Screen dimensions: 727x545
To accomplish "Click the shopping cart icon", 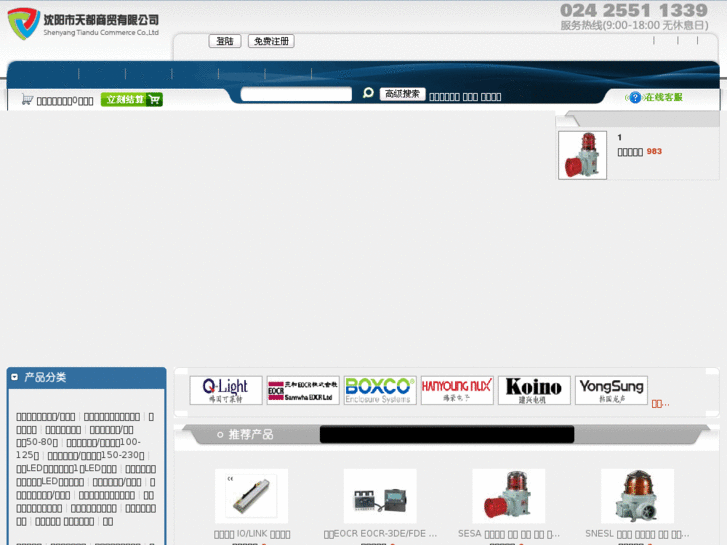I will pyautogui.click(x=27, y=99).
